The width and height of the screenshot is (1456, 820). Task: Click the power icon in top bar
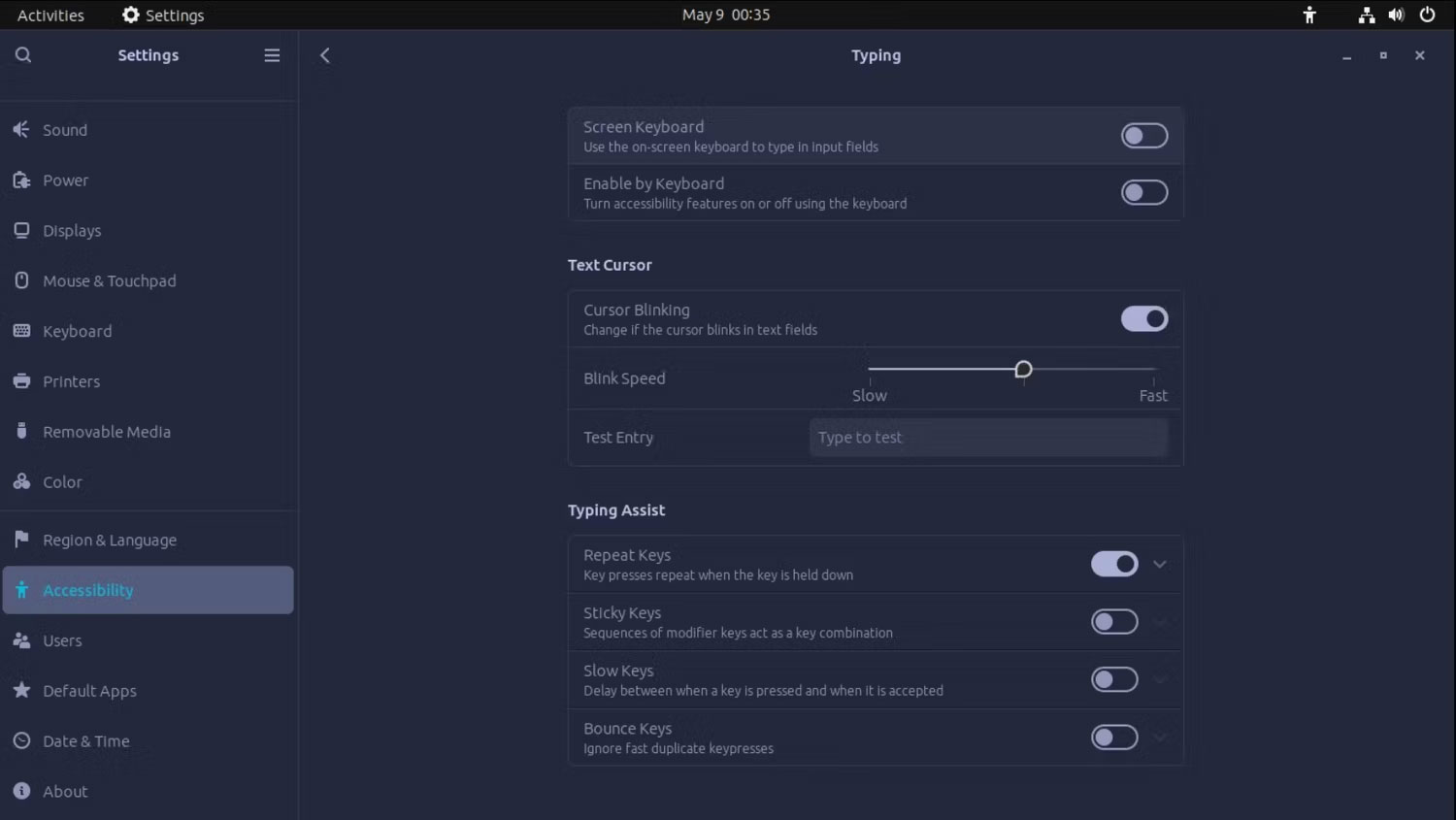[1427, 15]
